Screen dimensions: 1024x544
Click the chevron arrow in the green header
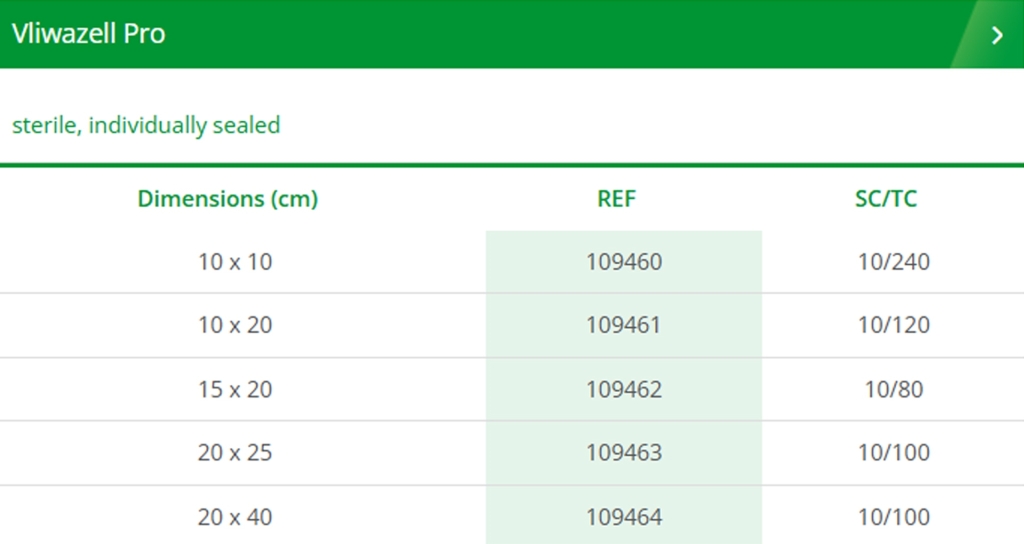click(x=997, y=35)
